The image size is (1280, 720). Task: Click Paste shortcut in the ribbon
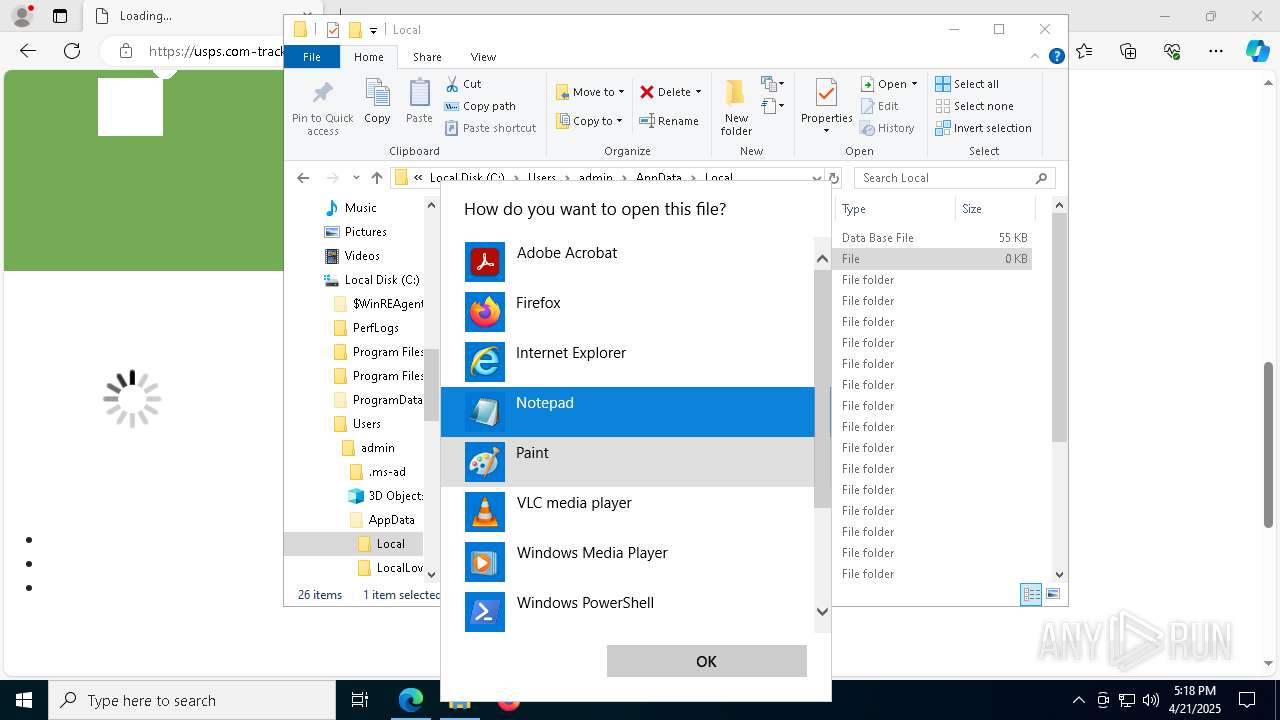click(x=490, y=128)
